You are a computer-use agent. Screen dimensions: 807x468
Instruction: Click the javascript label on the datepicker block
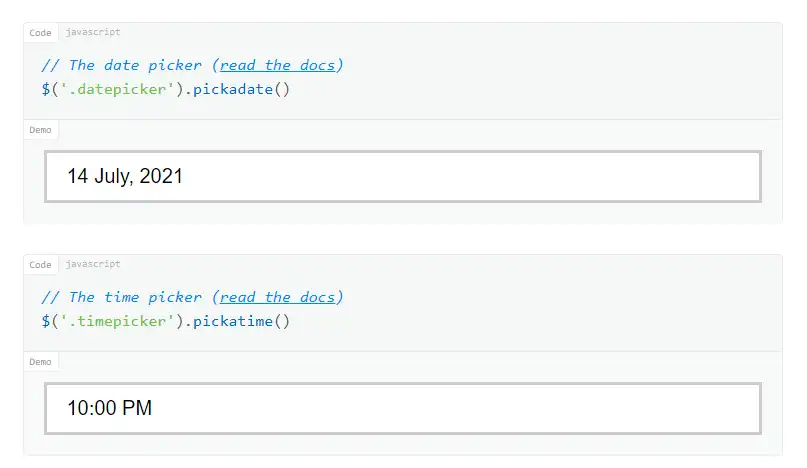tap(92, 33)
